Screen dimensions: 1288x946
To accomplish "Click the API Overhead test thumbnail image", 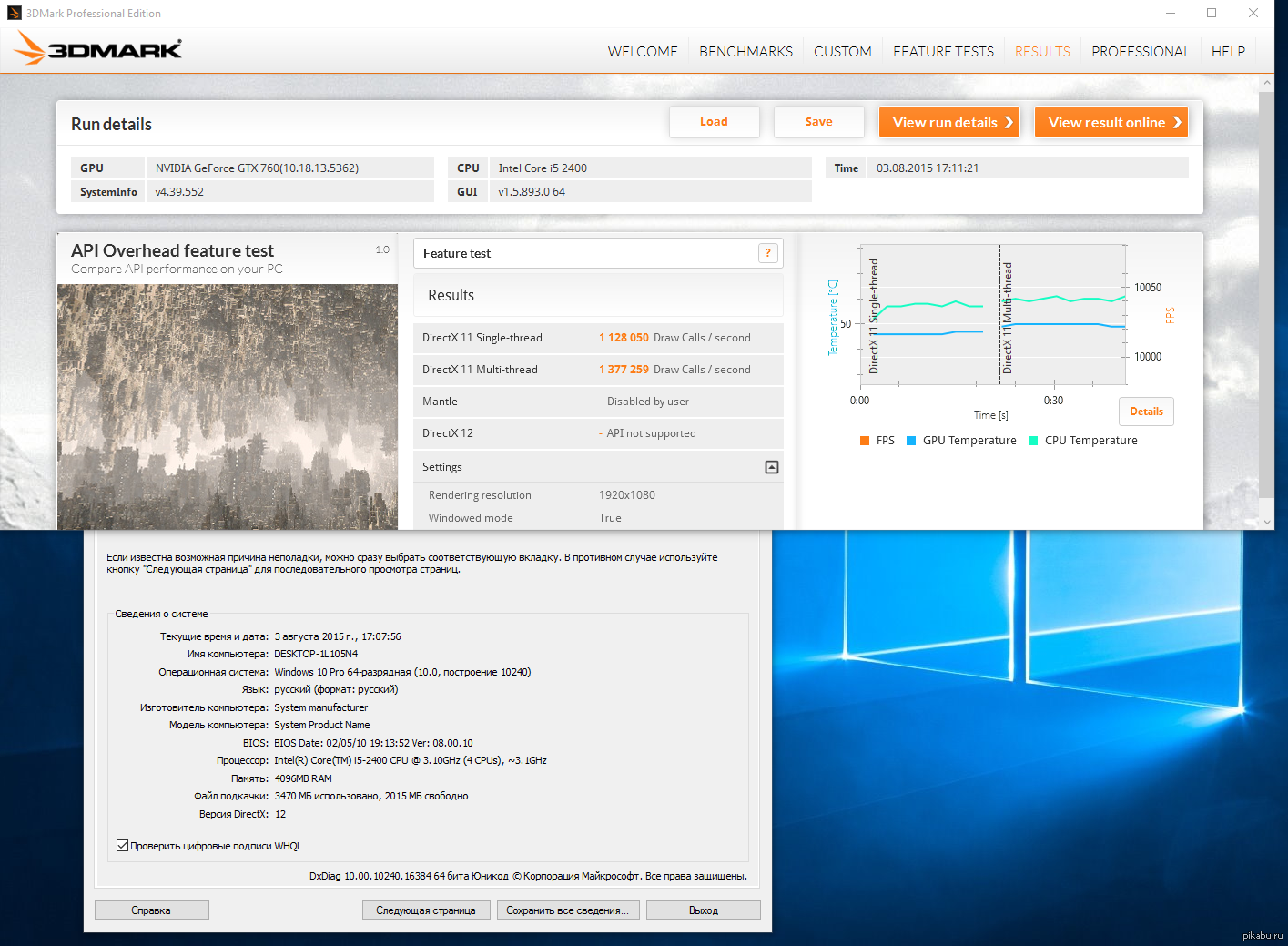I will (x=228, y=406).
